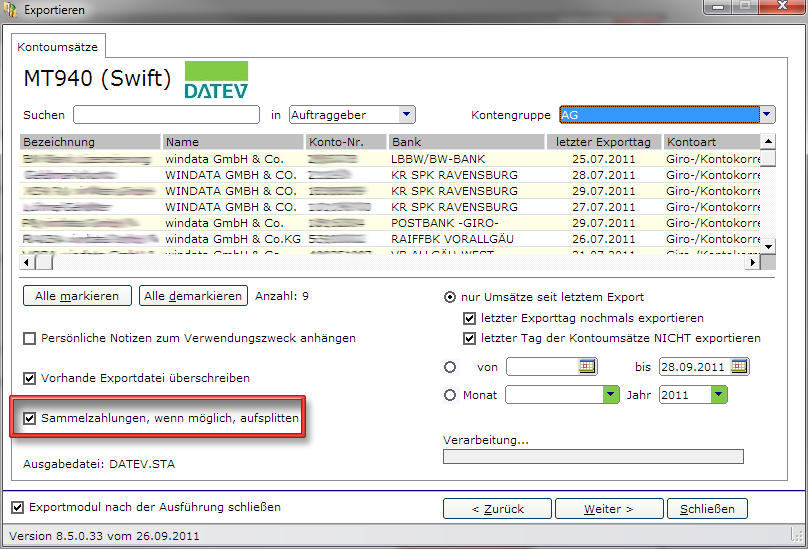
Task: Click horizontal scroll-left arrow
Action: [27, 262]
